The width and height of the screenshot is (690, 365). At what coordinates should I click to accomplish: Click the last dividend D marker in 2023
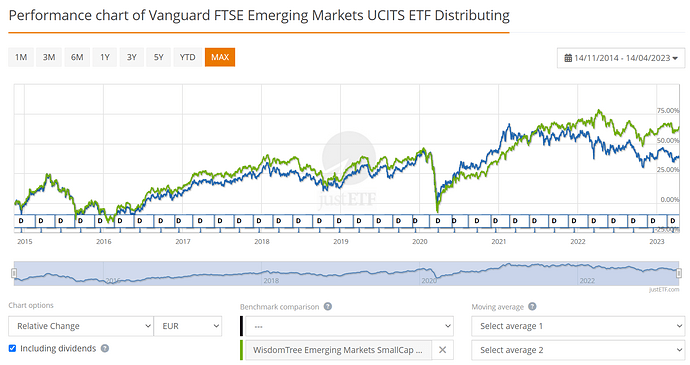672,221
